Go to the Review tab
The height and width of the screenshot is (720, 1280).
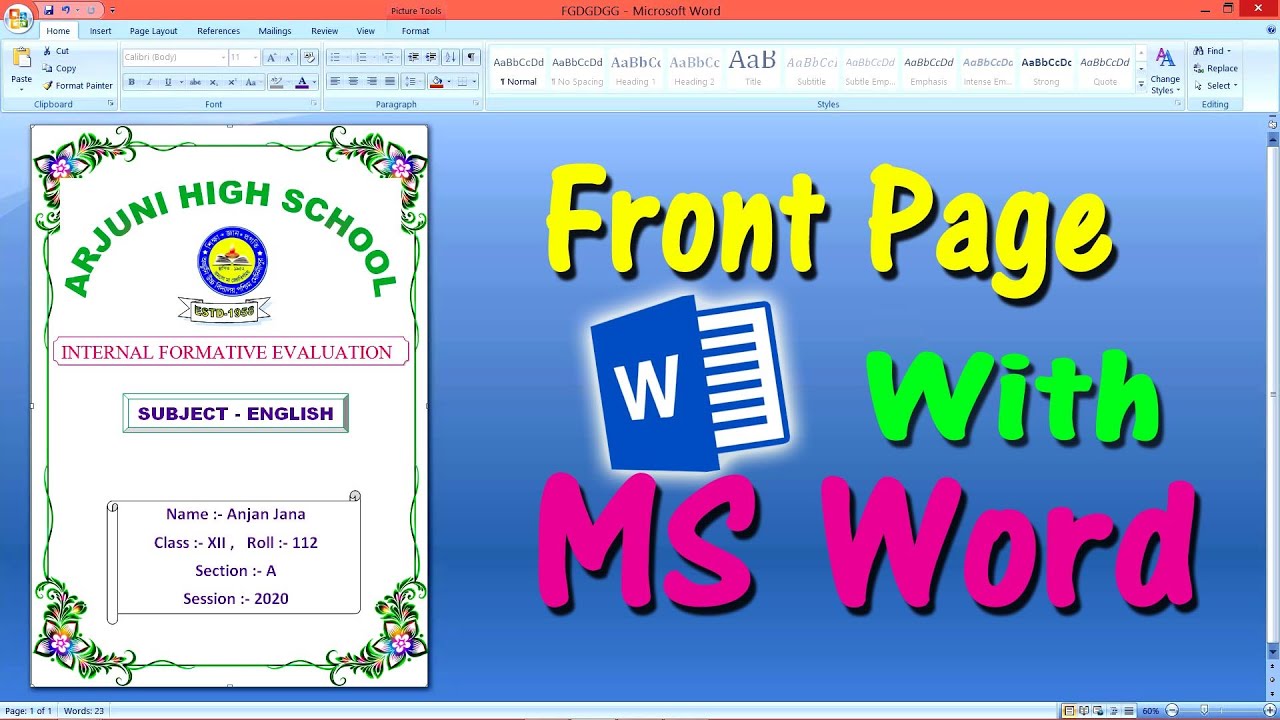[324, 31]
